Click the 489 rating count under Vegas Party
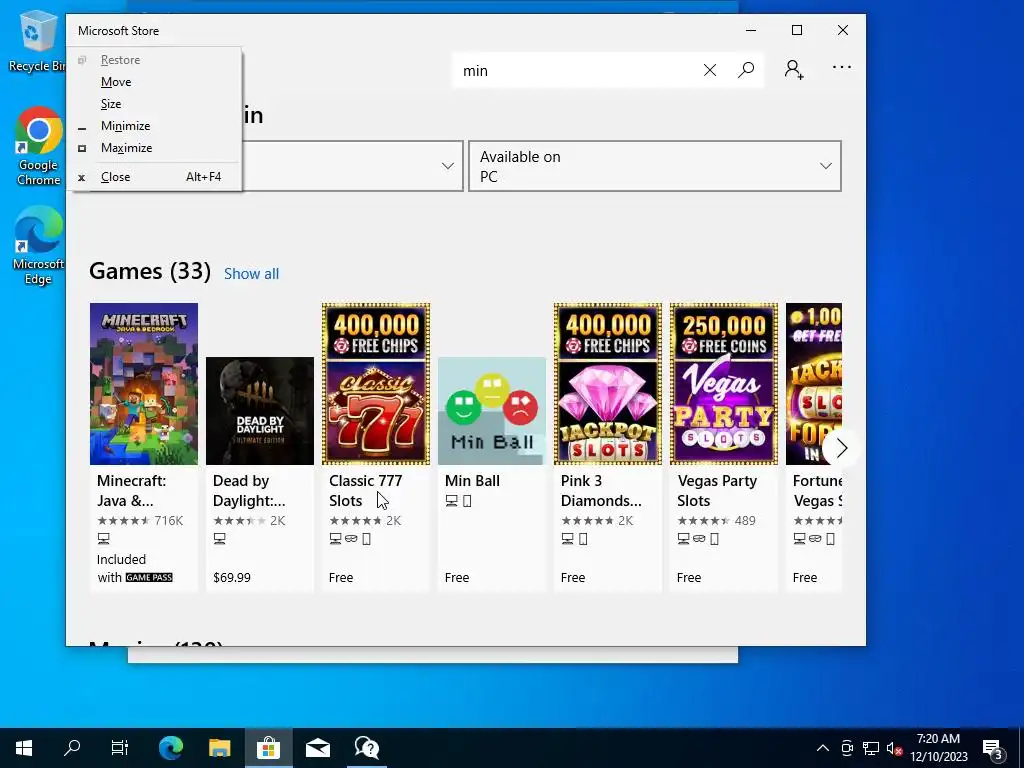 tap(744, 520)
